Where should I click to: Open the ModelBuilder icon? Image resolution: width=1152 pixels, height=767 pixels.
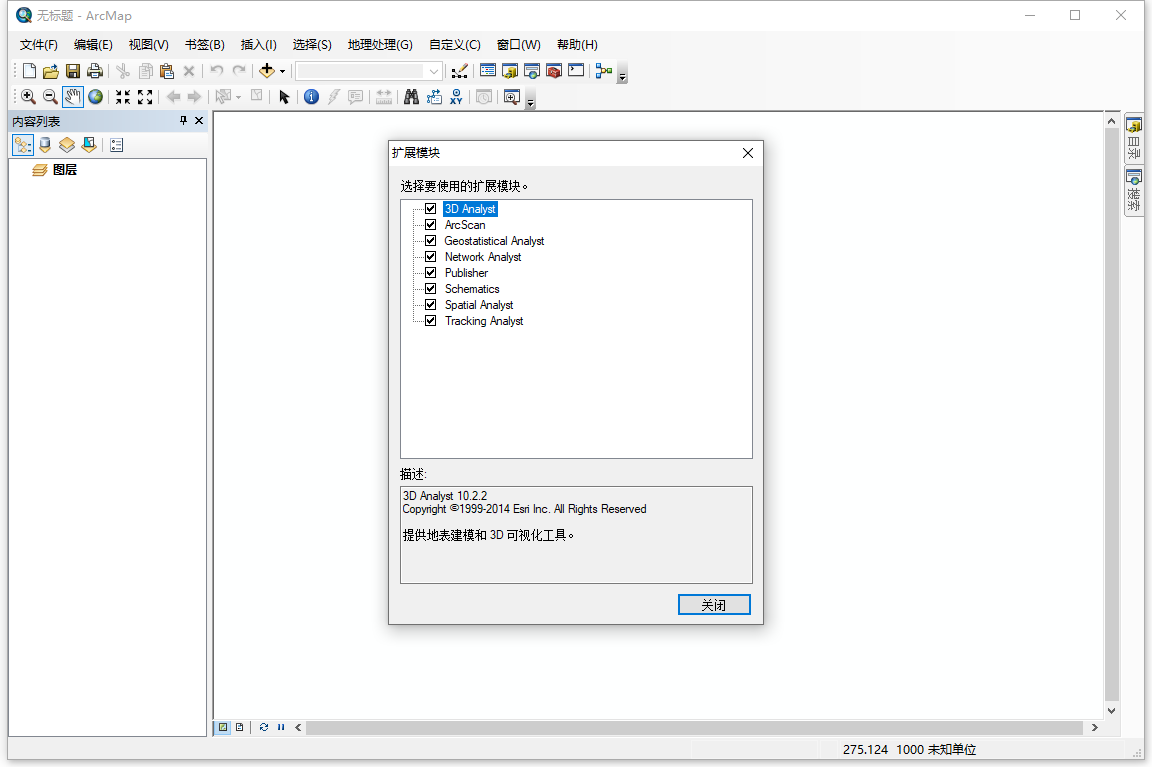[x=604, y=71]
